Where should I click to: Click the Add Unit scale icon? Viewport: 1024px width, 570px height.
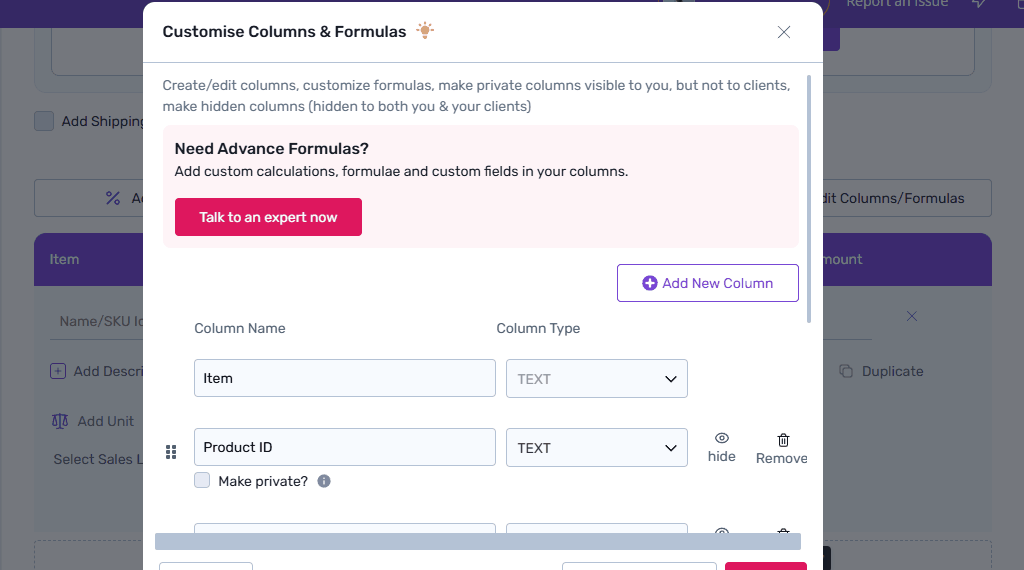tap(59, 421)
